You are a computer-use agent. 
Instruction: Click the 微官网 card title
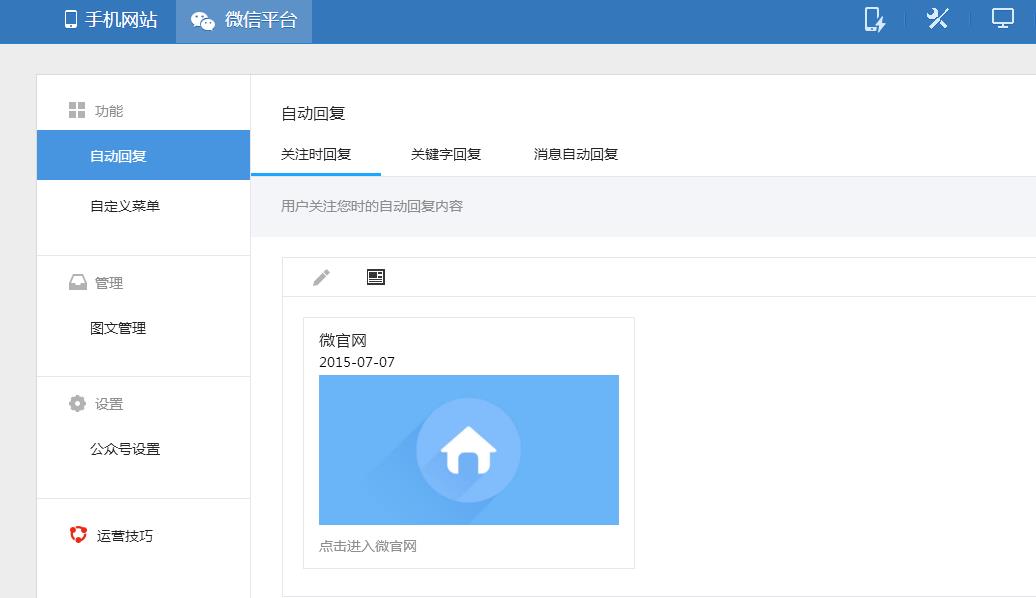pyautogui.click(x=343, y=340)
